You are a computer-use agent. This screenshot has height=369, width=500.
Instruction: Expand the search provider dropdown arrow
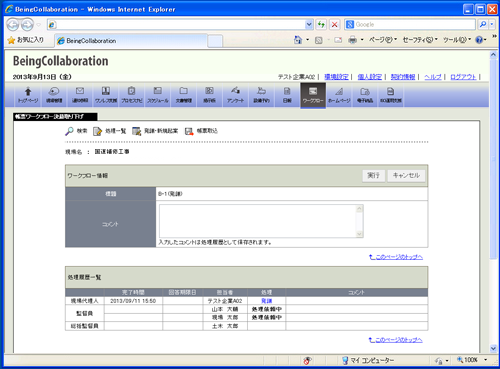(492, 24)
